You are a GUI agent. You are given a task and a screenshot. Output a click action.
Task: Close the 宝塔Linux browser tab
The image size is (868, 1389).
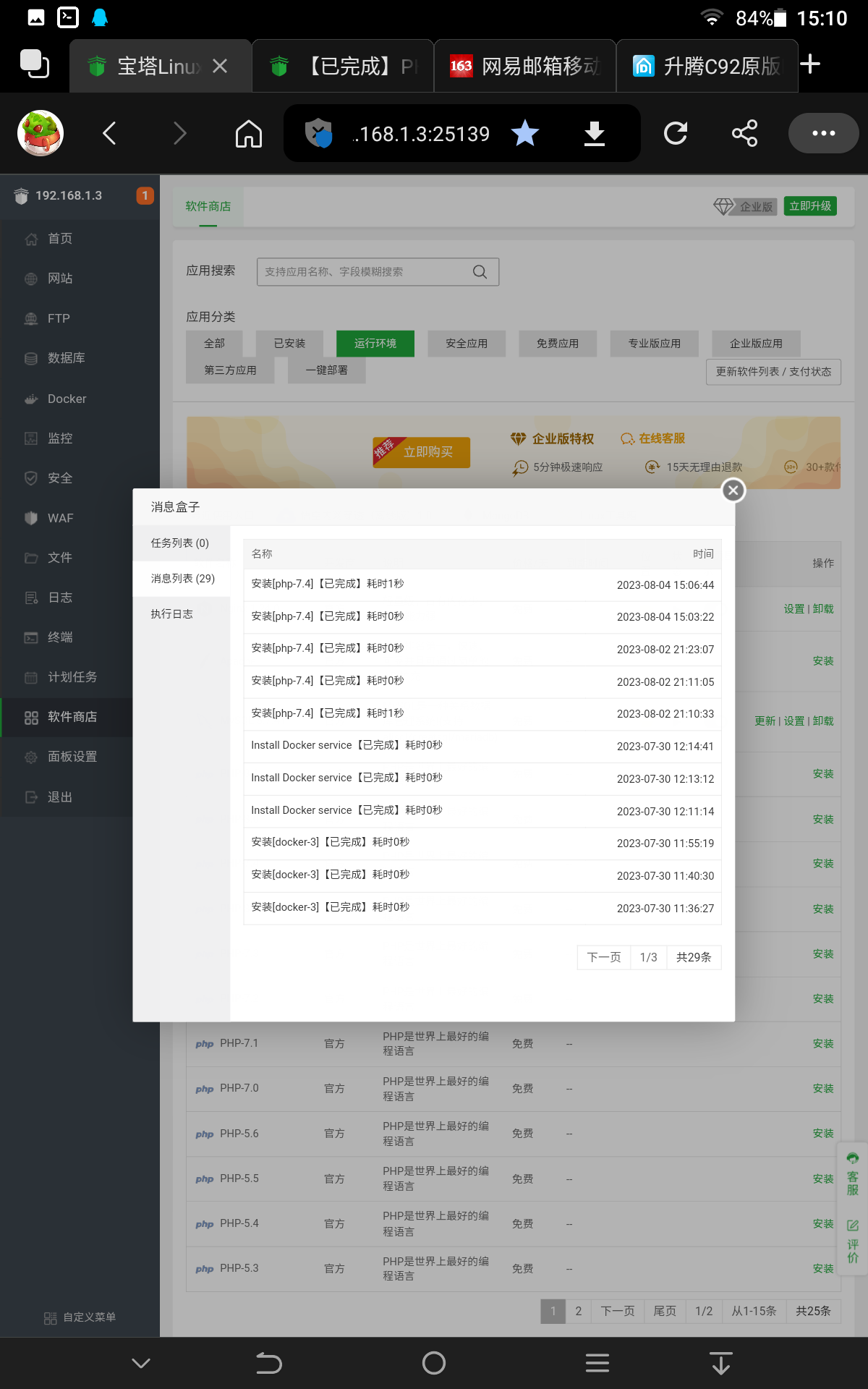click(x=221, y=67)
